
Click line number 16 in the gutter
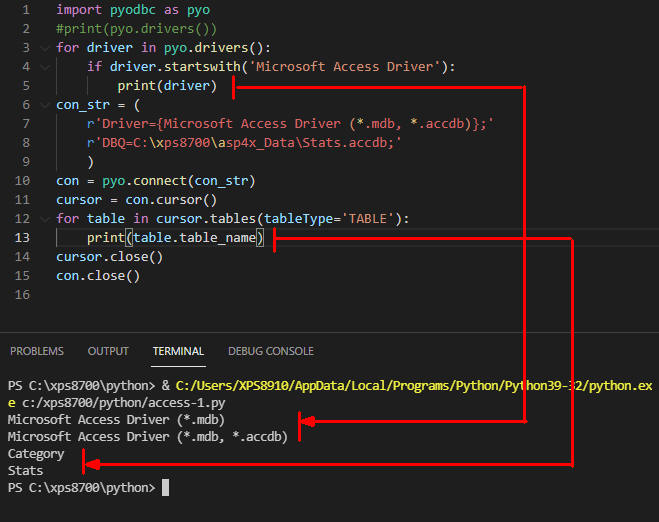coord(22,295)
